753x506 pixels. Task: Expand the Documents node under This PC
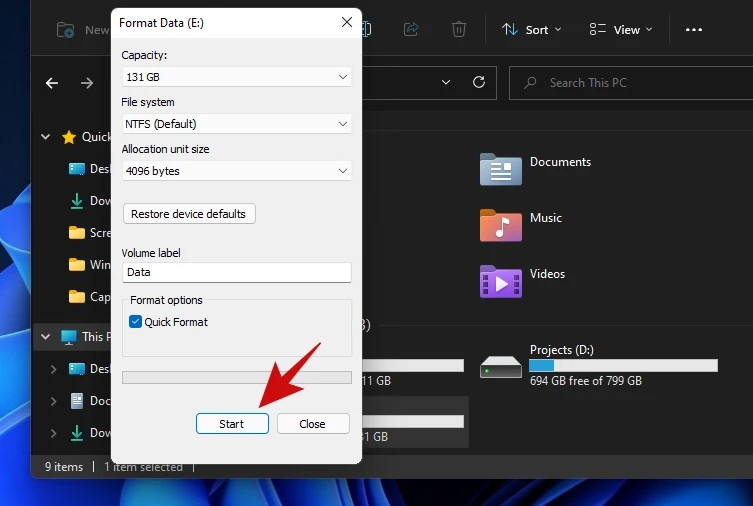click(53, 401)
